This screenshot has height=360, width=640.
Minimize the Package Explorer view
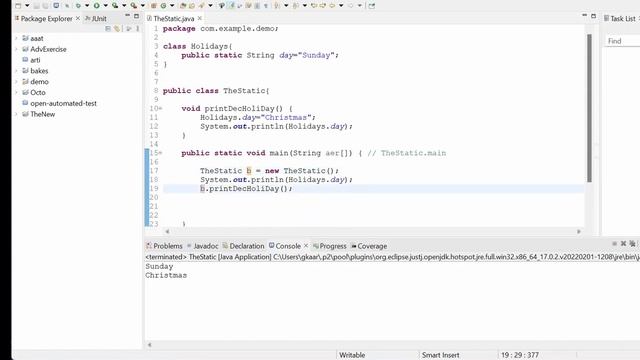[127, 16]
